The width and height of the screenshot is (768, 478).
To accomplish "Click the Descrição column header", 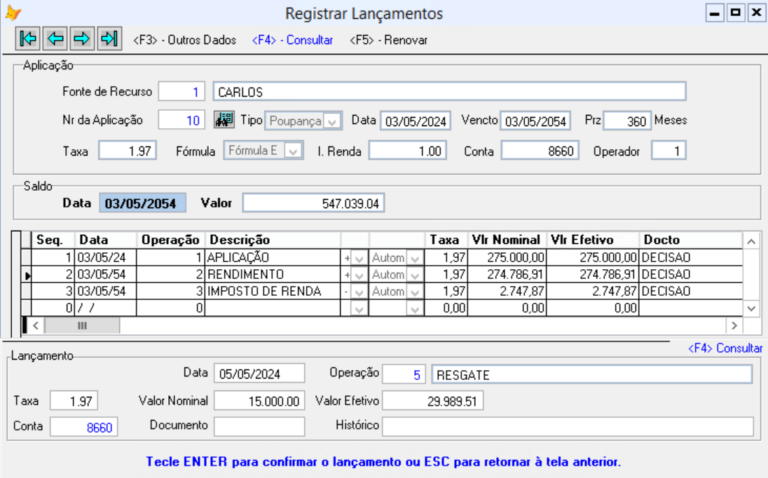I will click(272, 240).
